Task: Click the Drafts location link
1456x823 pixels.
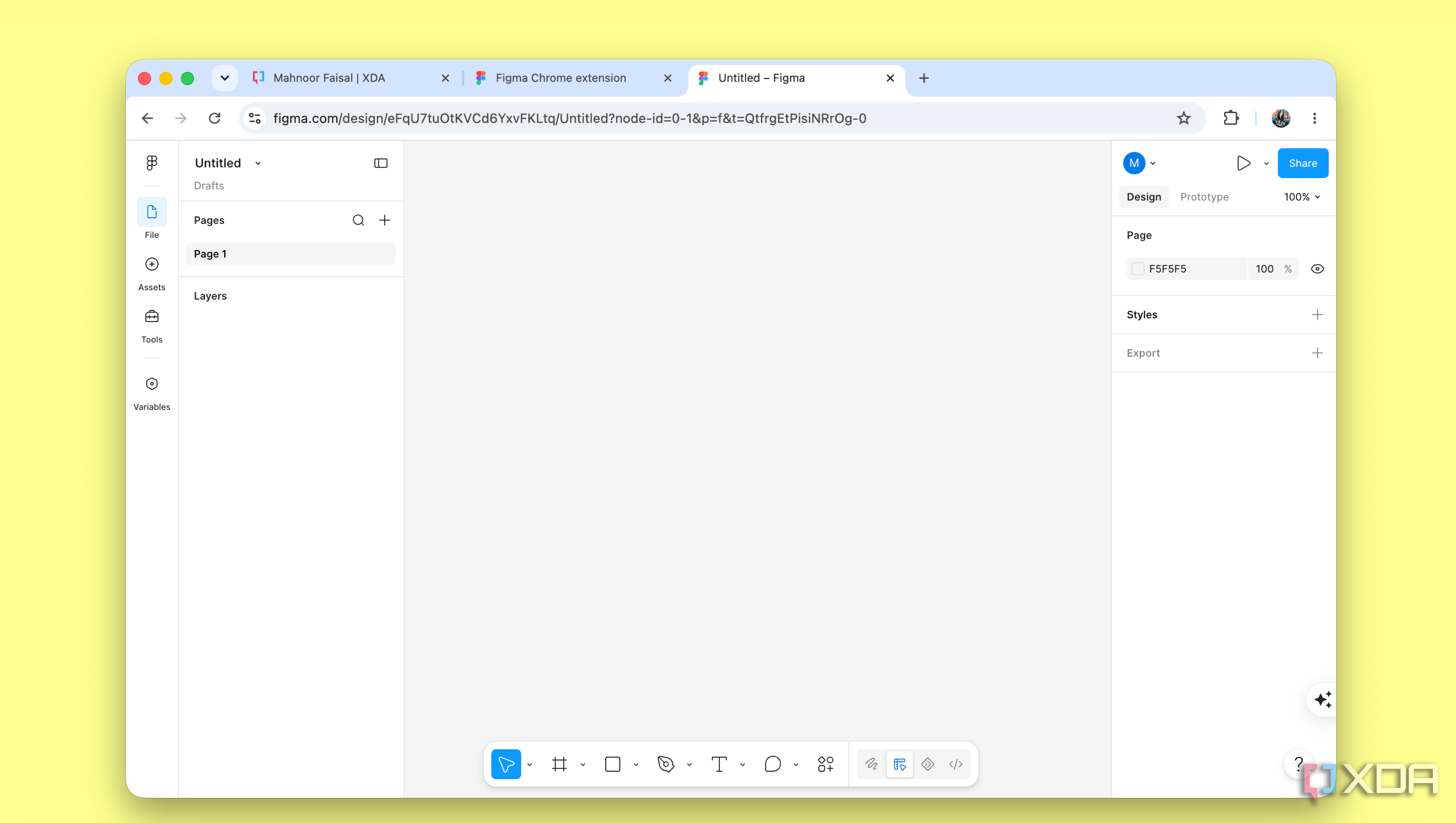Action: point(209,186)
